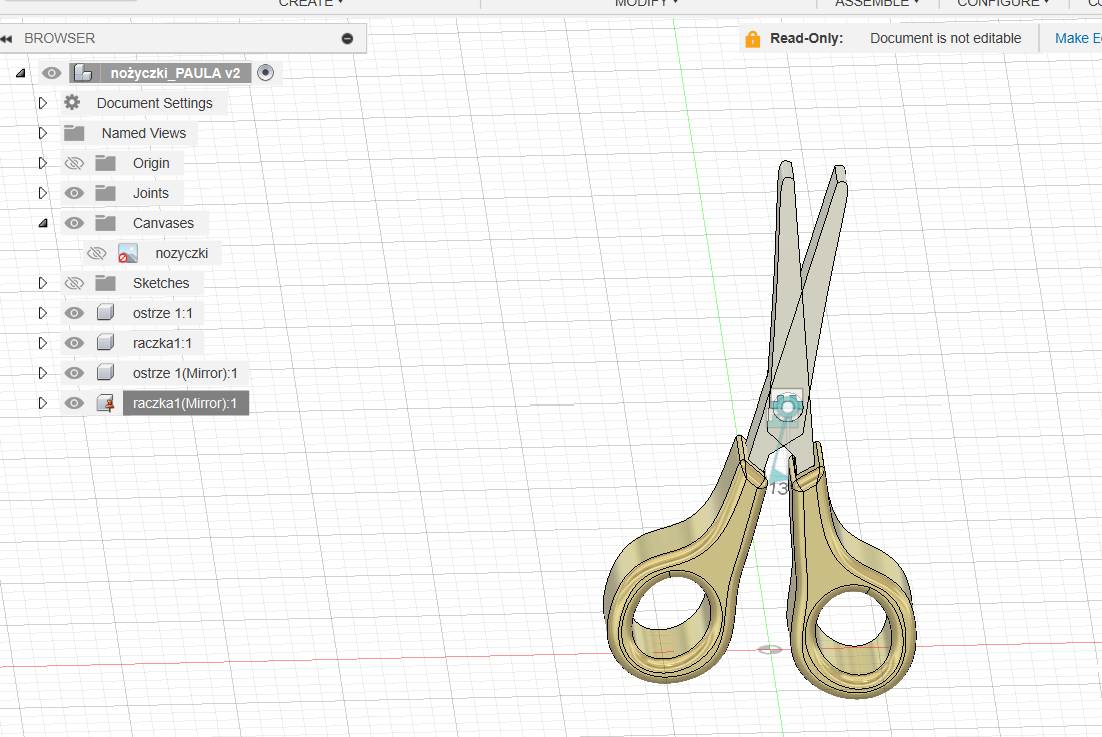This screenshot has height=737, width=1102.
Task: Click the Sketches folder icon
Action: 105,283
